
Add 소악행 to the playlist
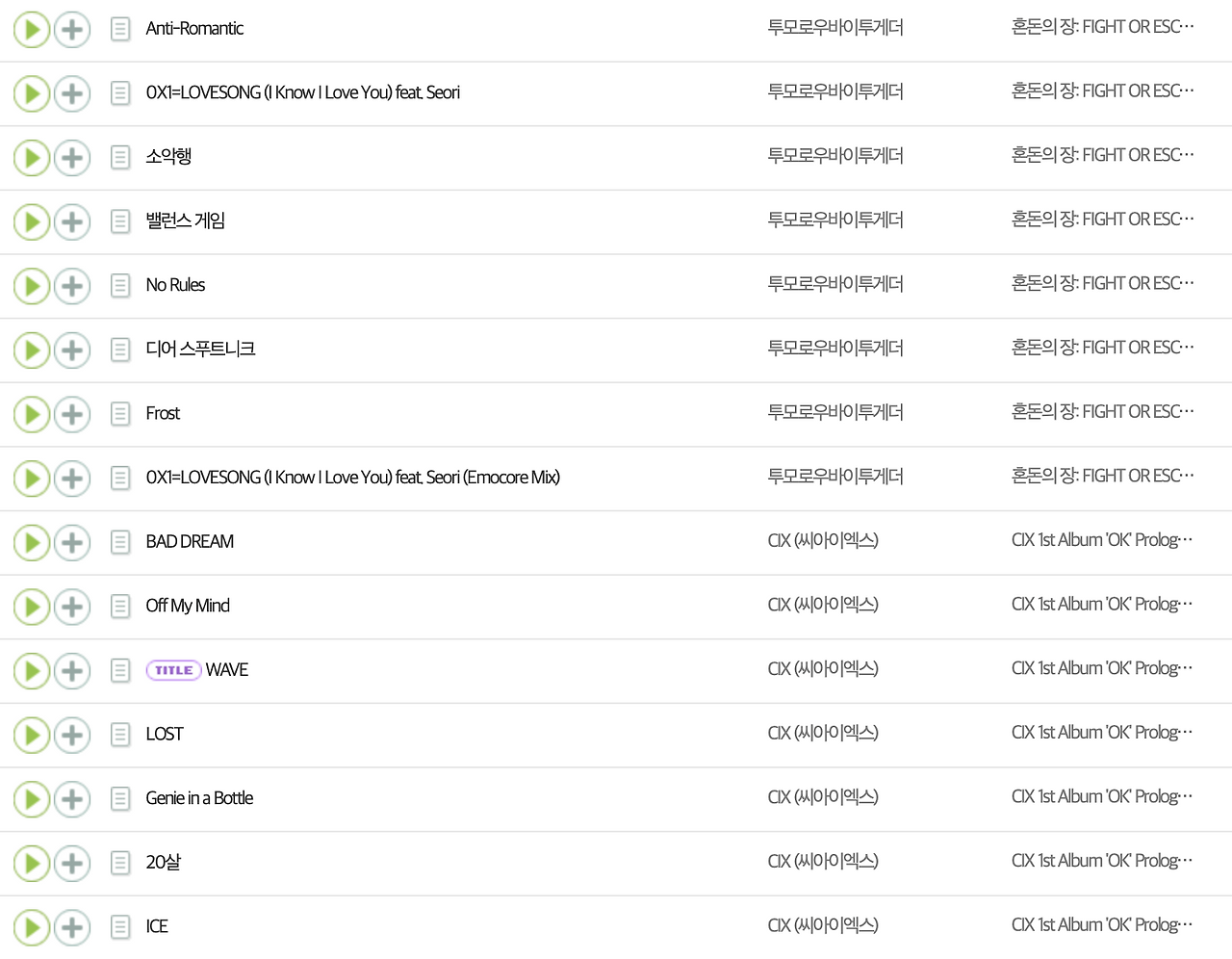[72, 158]
